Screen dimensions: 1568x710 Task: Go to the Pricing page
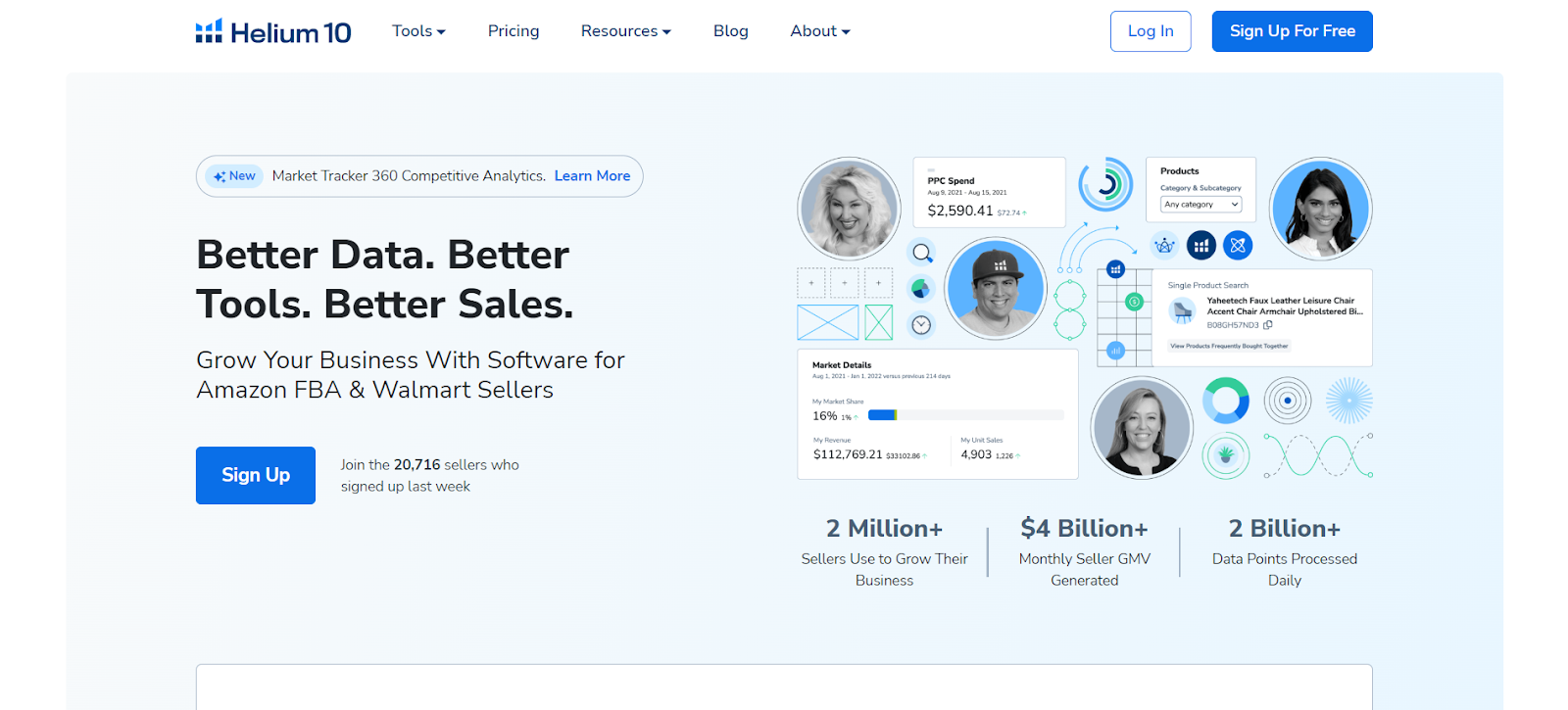point(514,31)
